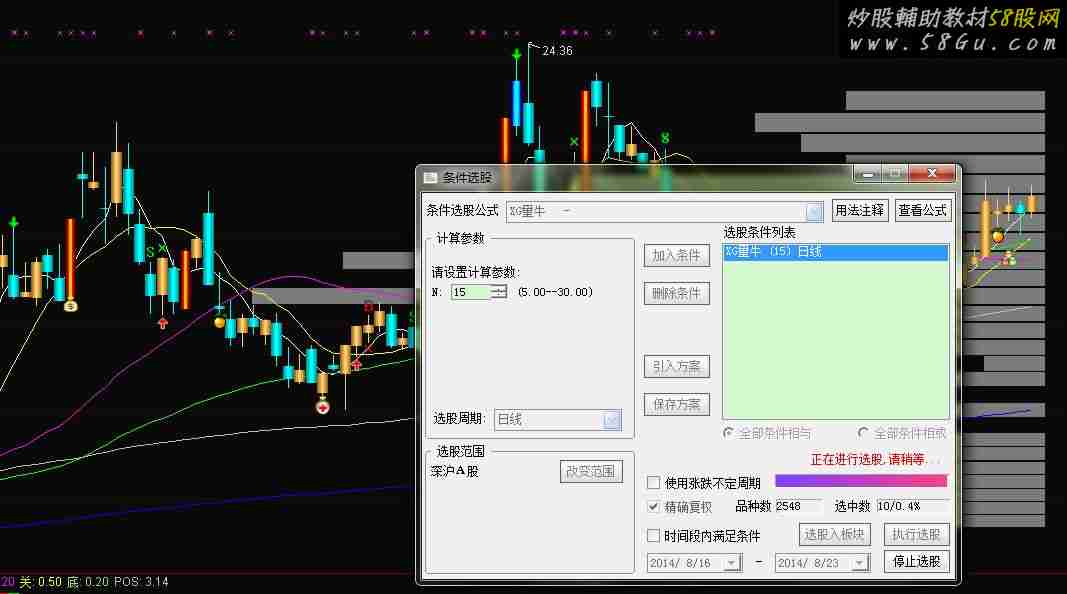Image resolution: width=1067 pixels, height=594 pixels.
Task: Click the purple selection progress bar
Action: pos(861,481)
